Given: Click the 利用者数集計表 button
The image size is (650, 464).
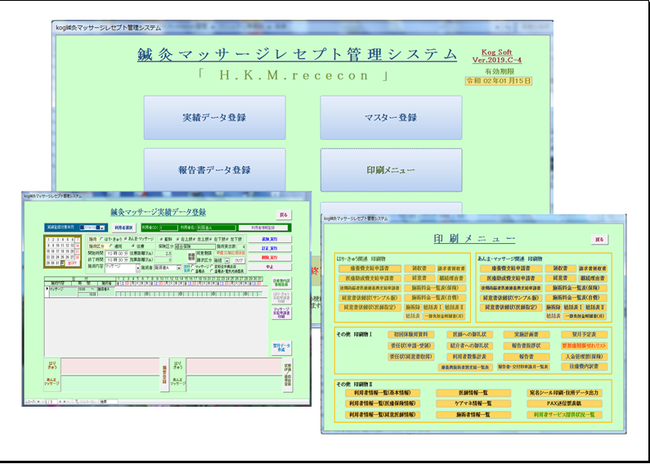Looking at the screenshot, I should click(x=469, y=357).
